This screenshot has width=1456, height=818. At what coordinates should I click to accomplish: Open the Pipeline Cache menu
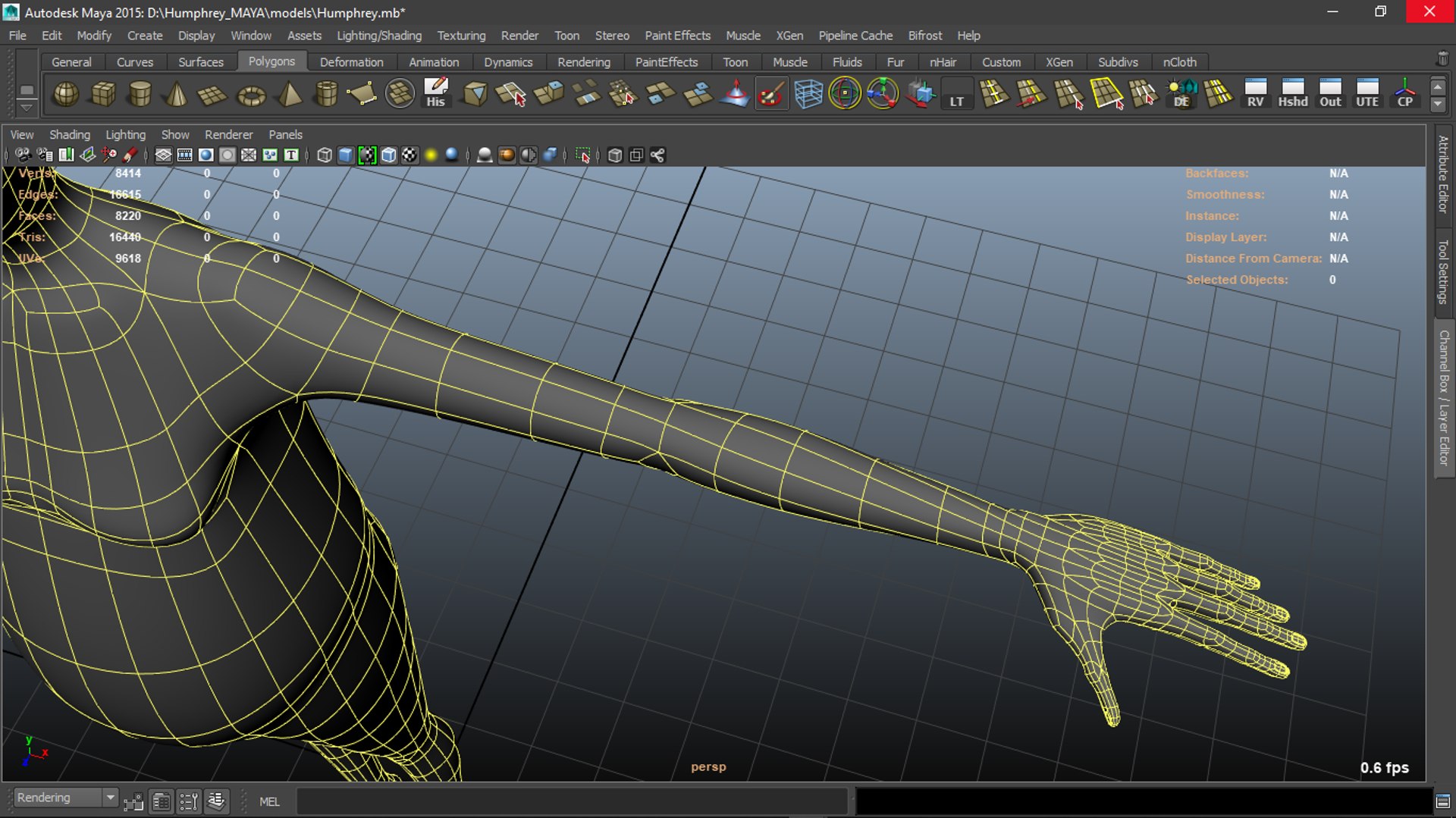coord(855,36)
